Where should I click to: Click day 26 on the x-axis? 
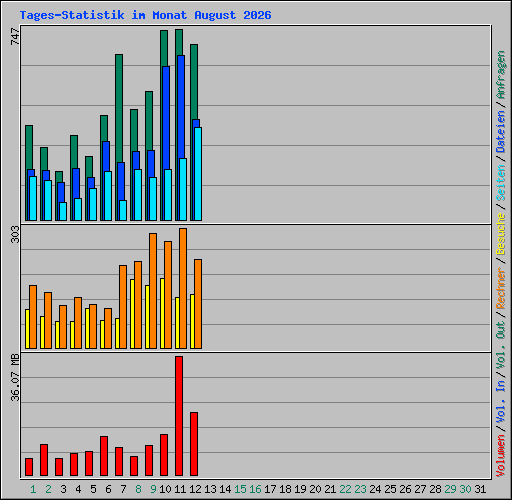click(405, 489)
